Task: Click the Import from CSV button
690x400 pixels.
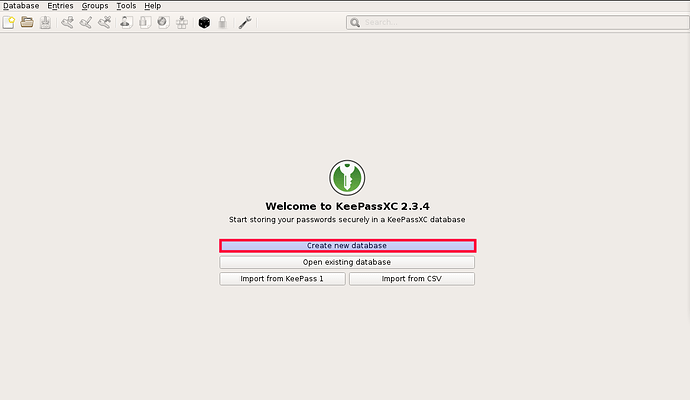Action: [x=411, y=279]
